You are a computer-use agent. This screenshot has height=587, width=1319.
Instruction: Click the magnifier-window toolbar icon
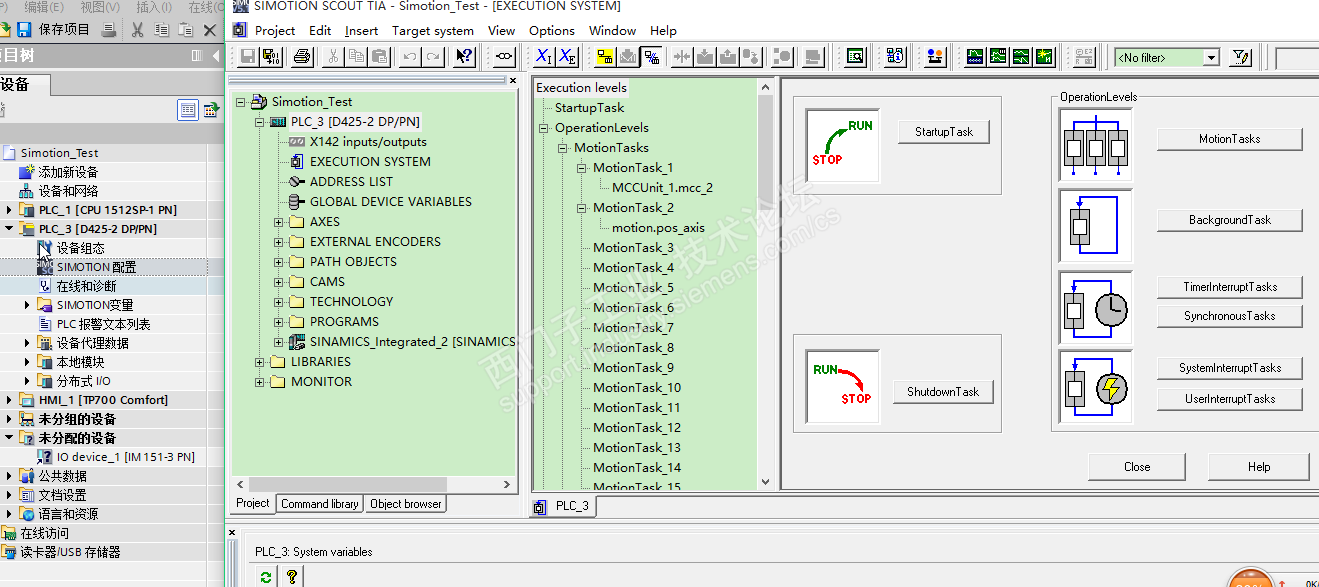click(855, 57)
